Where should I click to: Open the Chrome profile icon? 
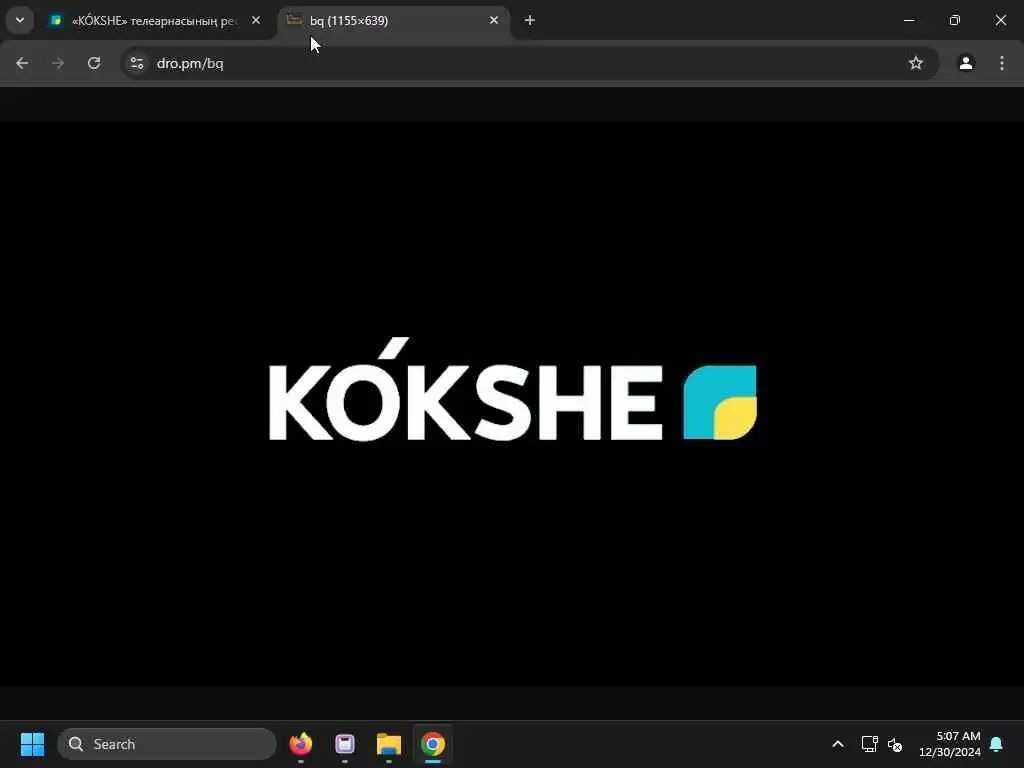[x=966, y=63]
